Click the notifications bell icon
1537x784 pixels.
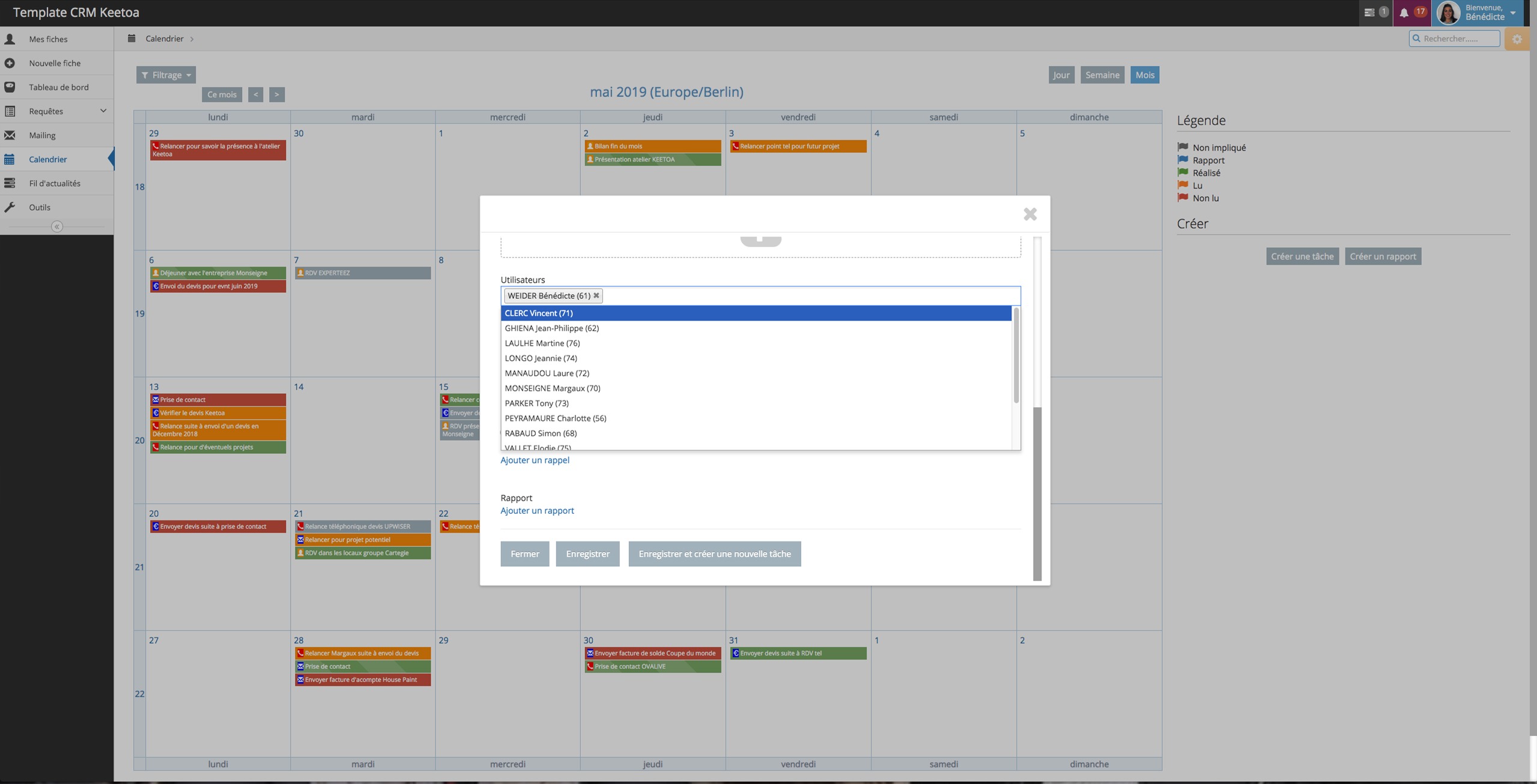(x=1404, y=13)
